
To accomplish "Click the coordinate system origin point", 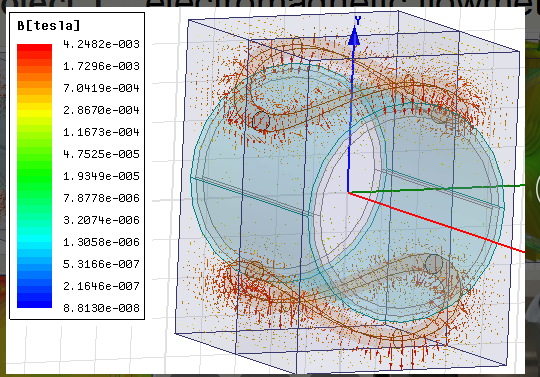I will coord(348,192).
